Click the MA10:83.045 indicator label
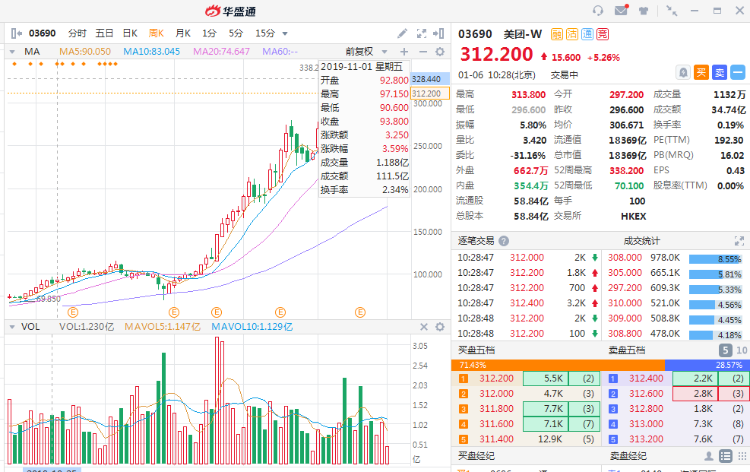 [x=152, y=51]
